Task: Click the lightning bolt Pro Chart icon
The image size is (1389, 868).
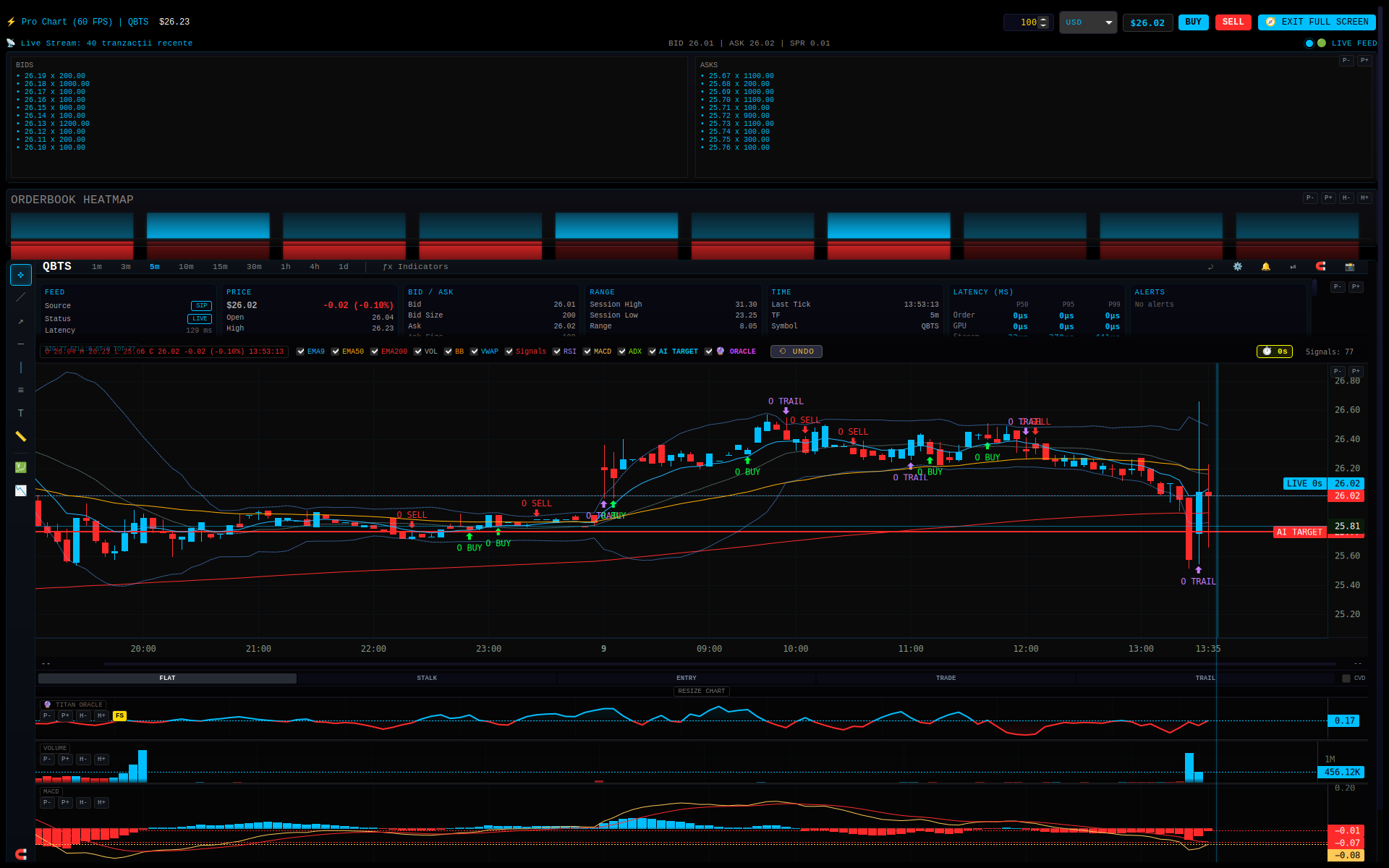Action: (11, 22)
